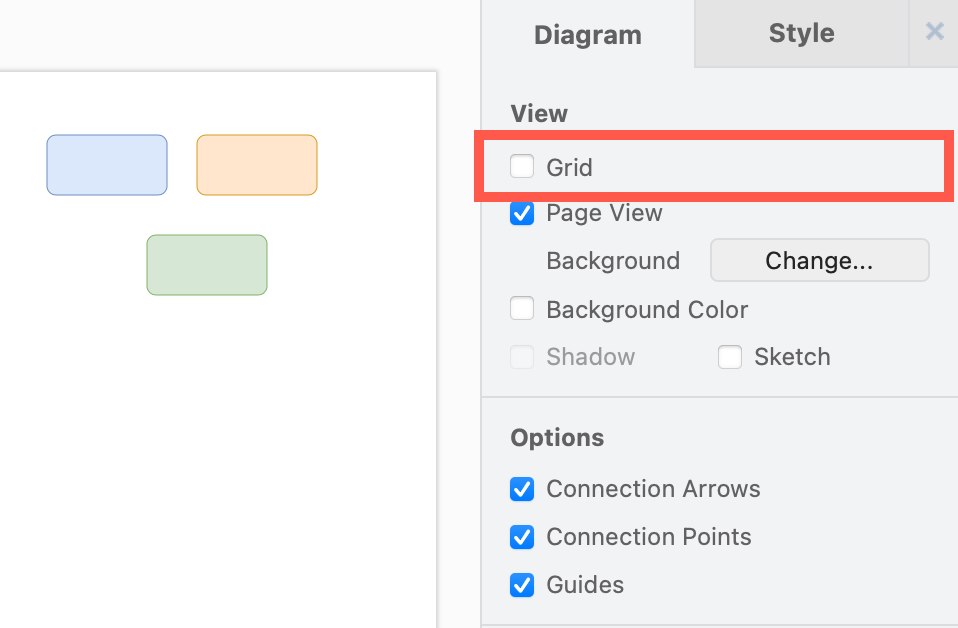Switch to the Style tab

point(800,33)
